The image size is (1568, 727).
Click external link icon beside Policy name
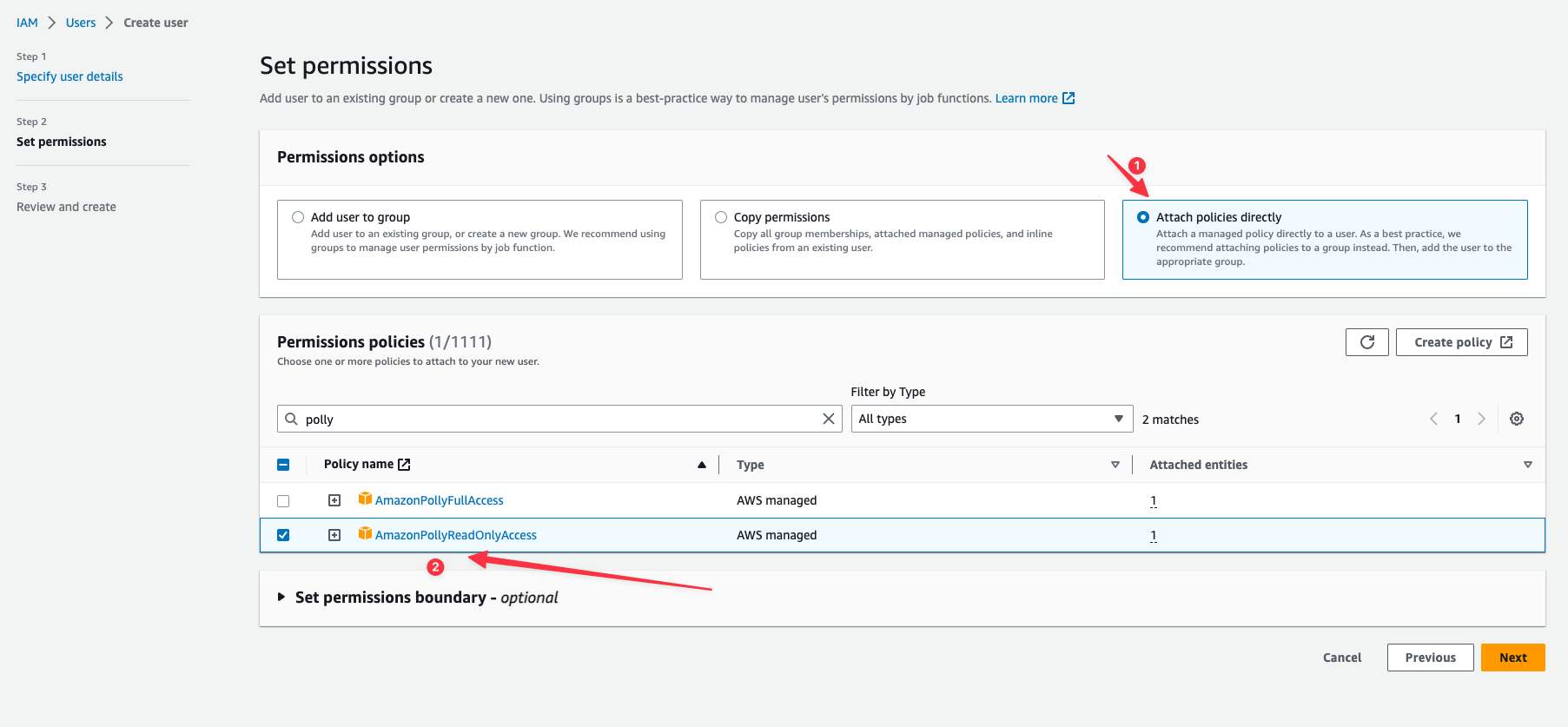(404, 465)
